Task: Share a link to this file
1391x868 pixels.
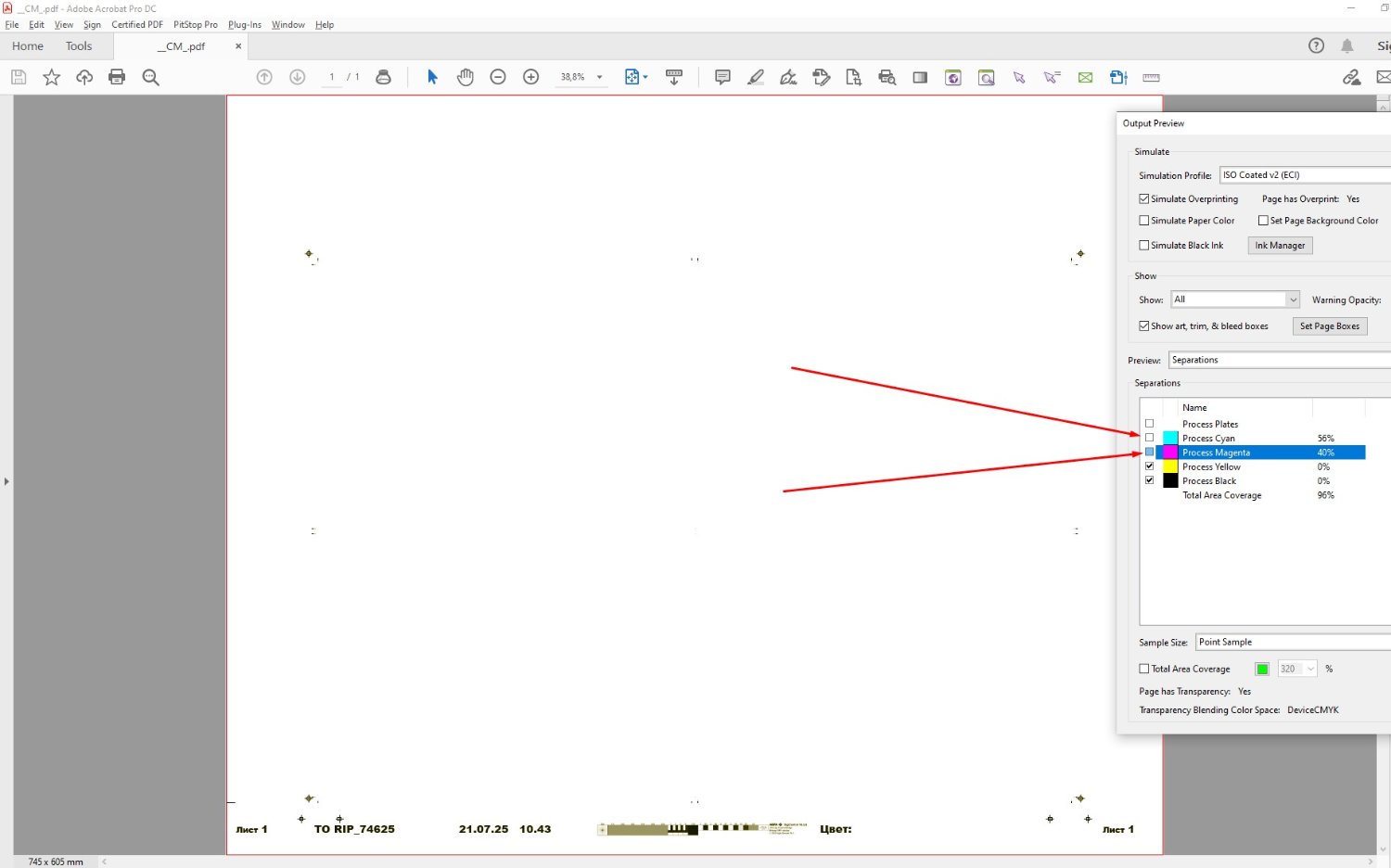Action: pyautogui.click(x=1352, y=77)
